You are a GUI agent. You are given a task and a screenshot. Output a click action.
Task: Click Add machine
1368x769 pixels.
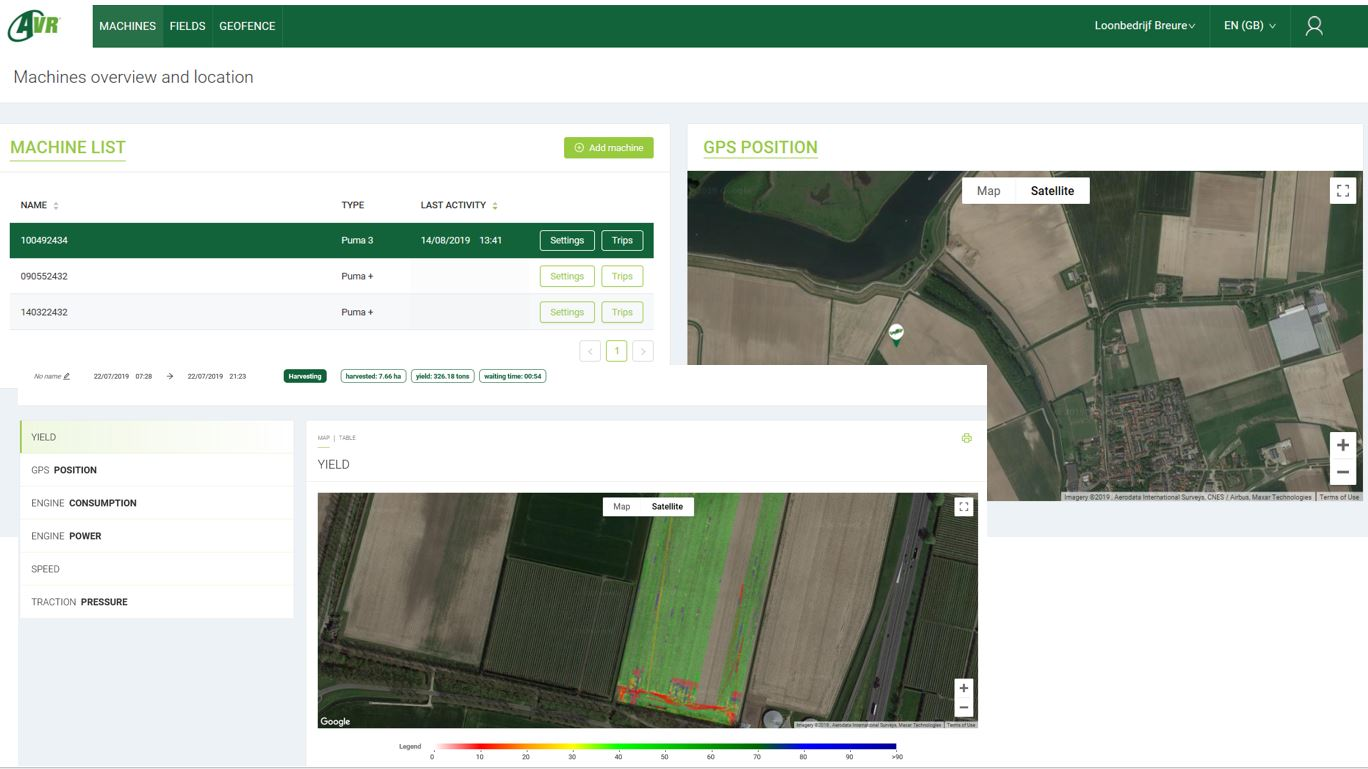point(608,147)
